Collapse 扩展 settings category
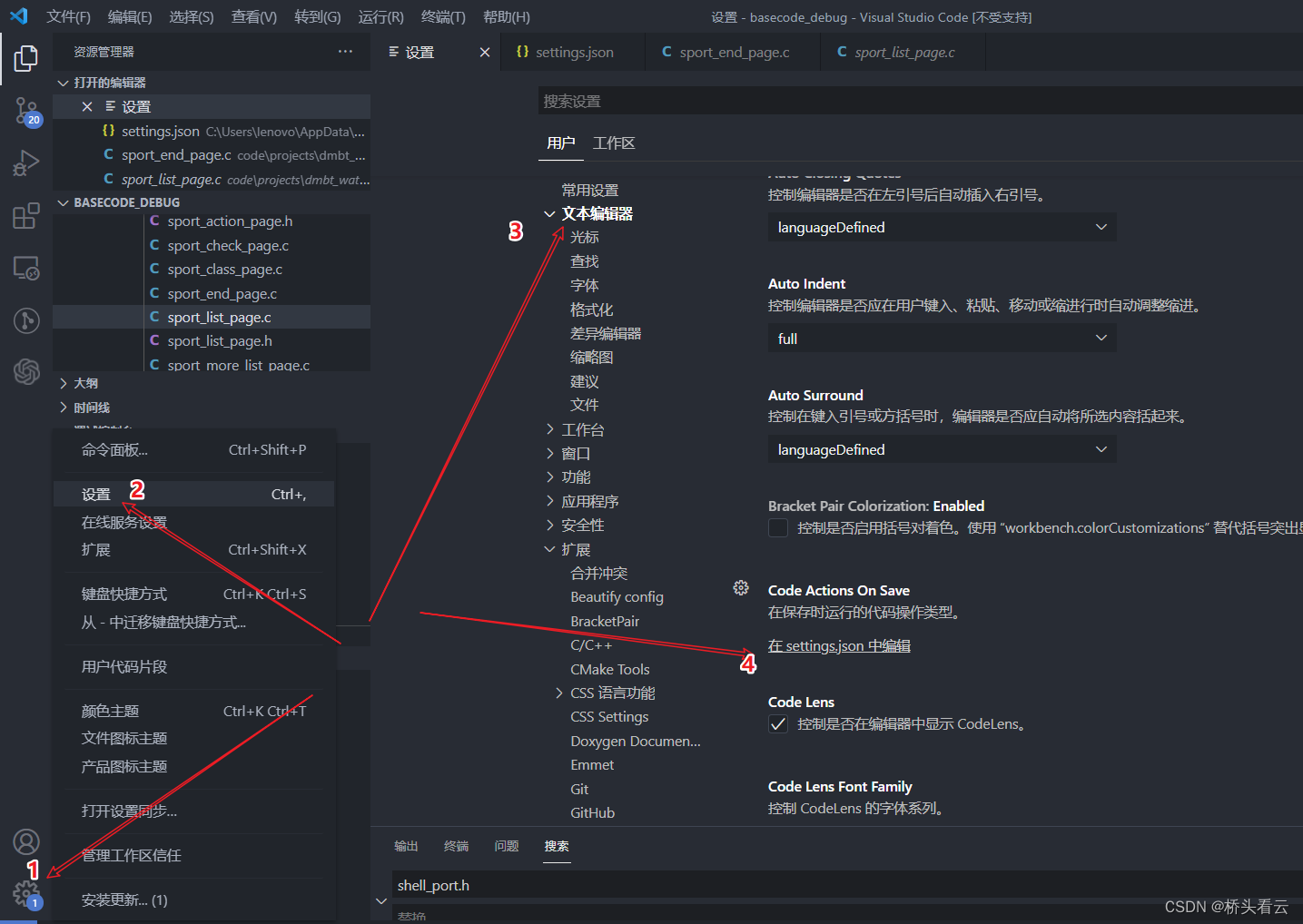Screen dimensions: 1303x924 click(549, 549)
